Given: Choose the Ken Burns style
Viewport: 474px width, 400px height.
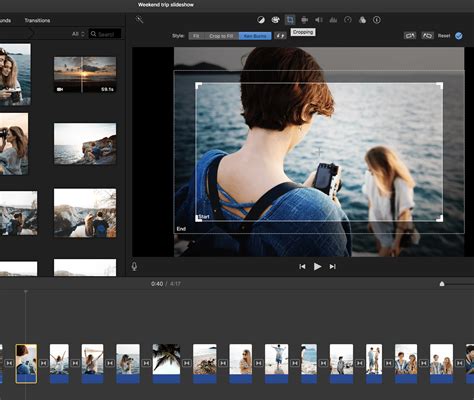Looking at the screenshot, I should (255, 36).
